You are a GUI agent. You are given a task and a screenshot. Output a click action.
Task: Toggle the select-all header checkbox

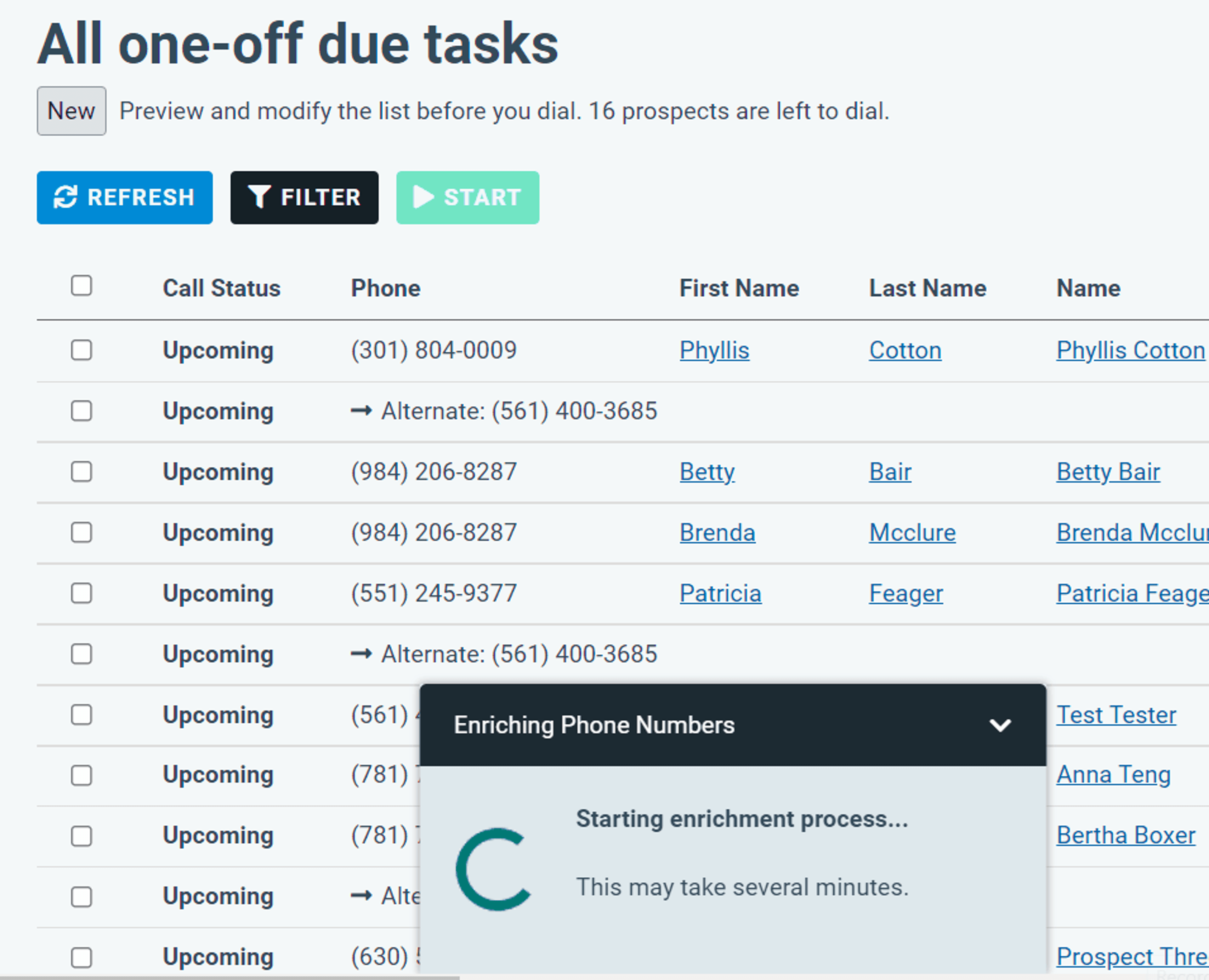(x=81, y=286)
